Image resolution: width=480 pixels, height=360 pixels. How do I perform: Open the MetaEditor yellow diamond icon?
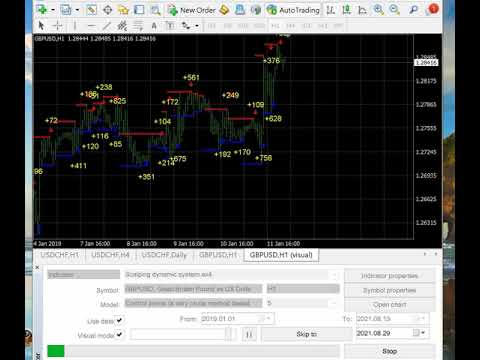click(224, 10)
